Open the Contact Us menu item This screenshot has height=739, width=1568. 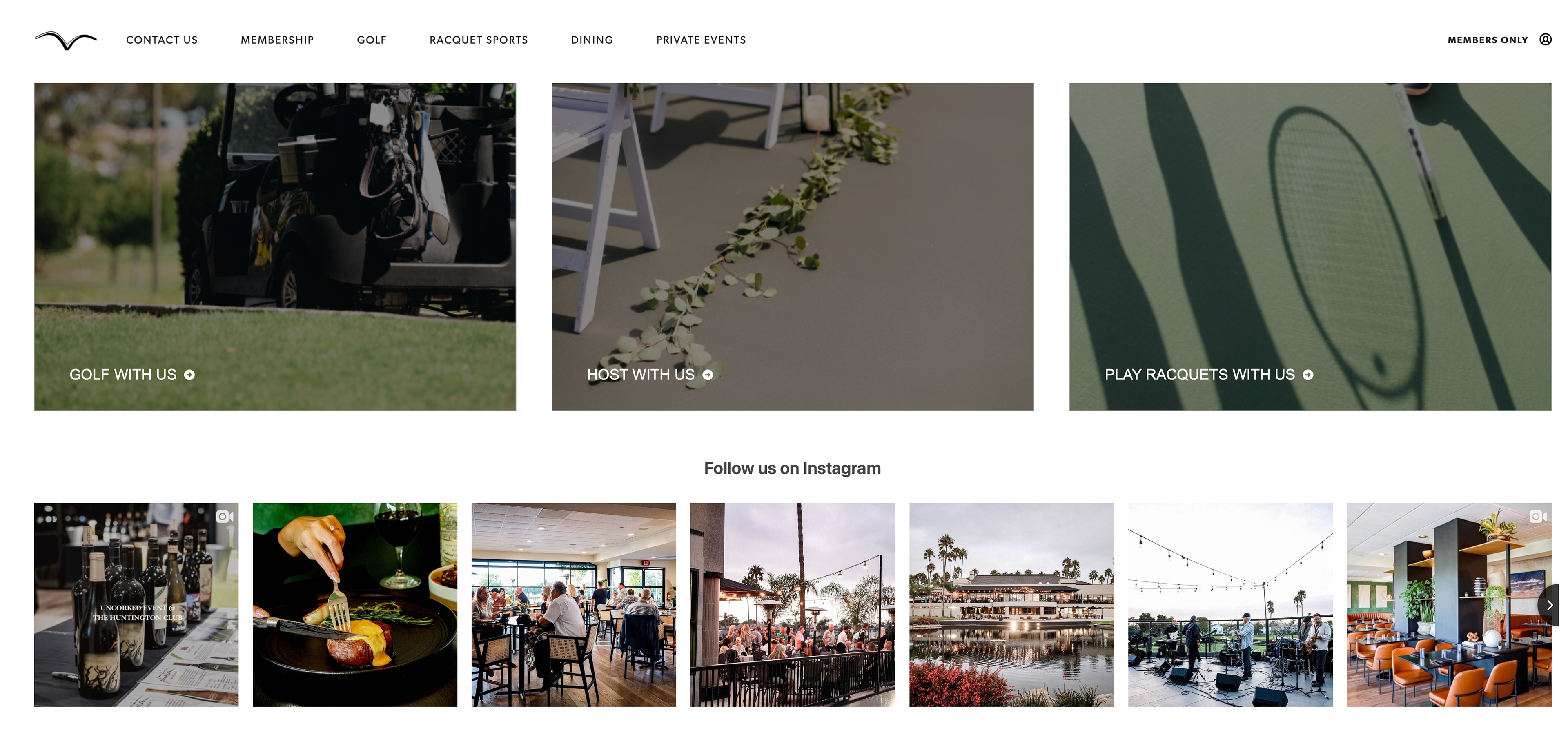coord(162,40)
